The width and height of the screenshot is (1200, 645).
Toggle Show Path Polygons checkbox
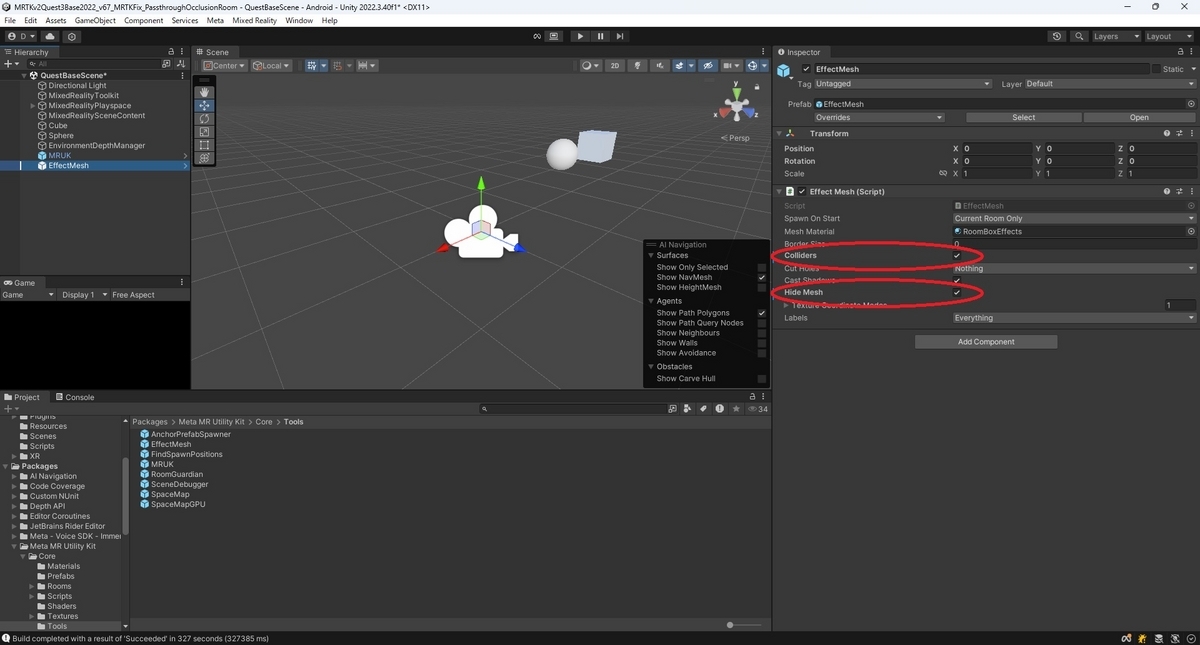762,313
